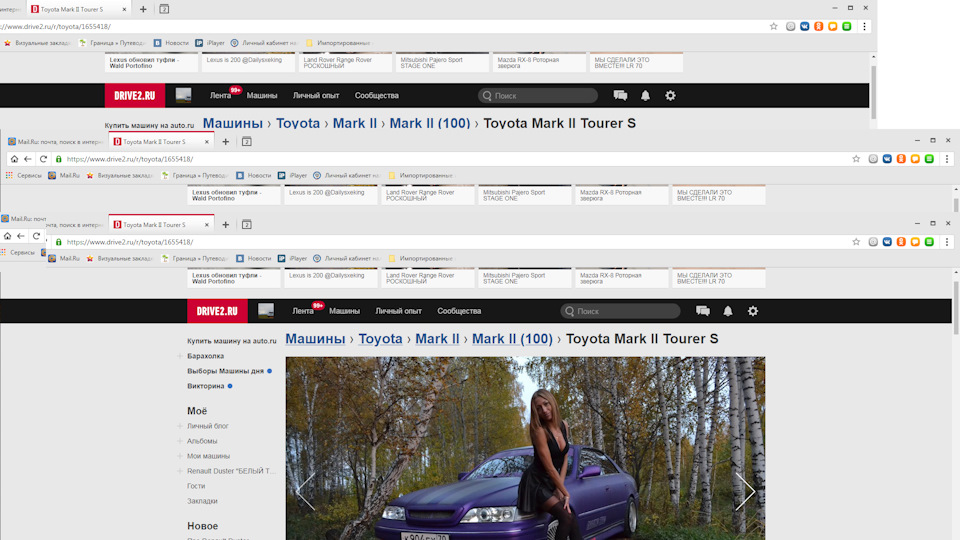Open the messages chat icon in DRIVE2 header
This screenshot has height=540, width=960.
coord(703,311)
